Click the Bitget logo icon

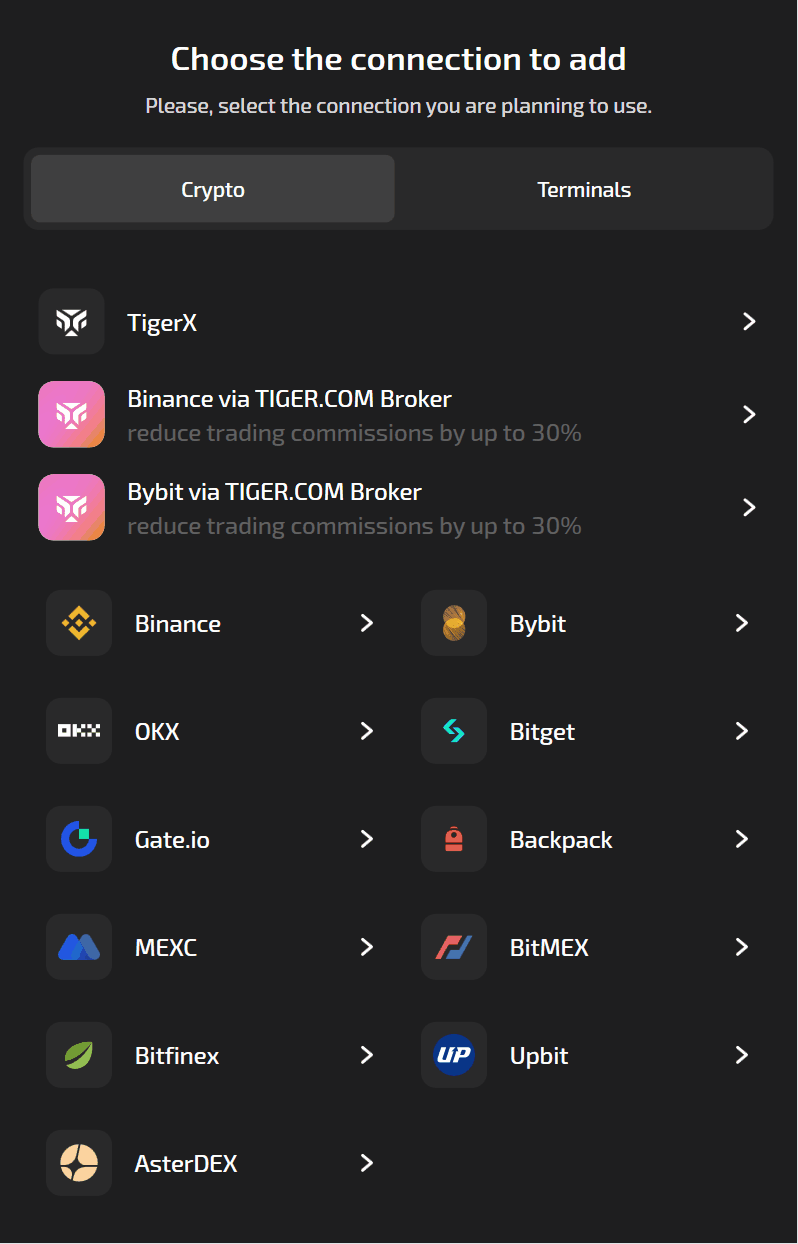[454, 731]
